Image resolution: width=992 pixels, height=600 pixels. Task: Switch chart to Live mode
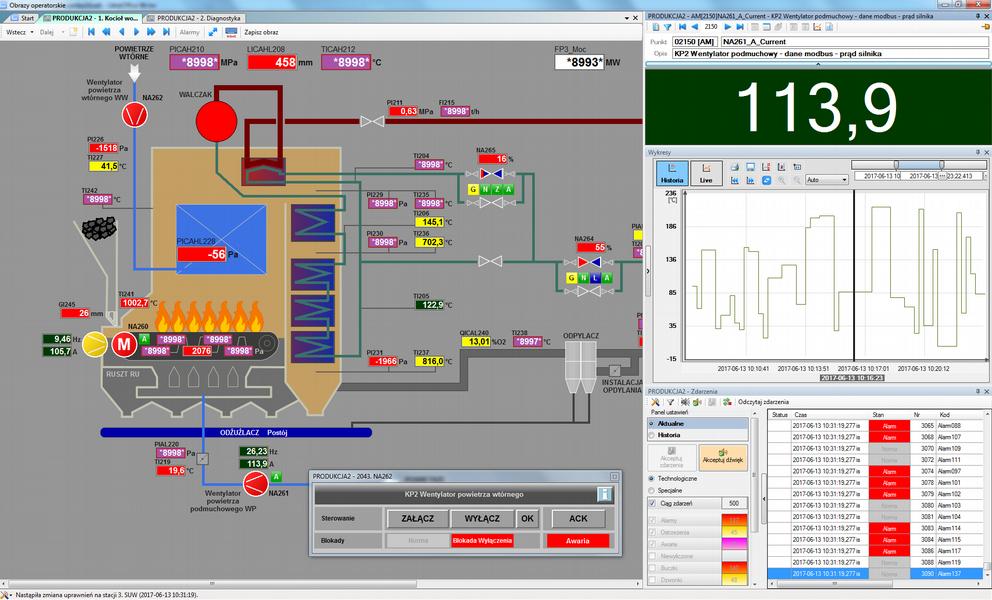click(x=706, y=173)
